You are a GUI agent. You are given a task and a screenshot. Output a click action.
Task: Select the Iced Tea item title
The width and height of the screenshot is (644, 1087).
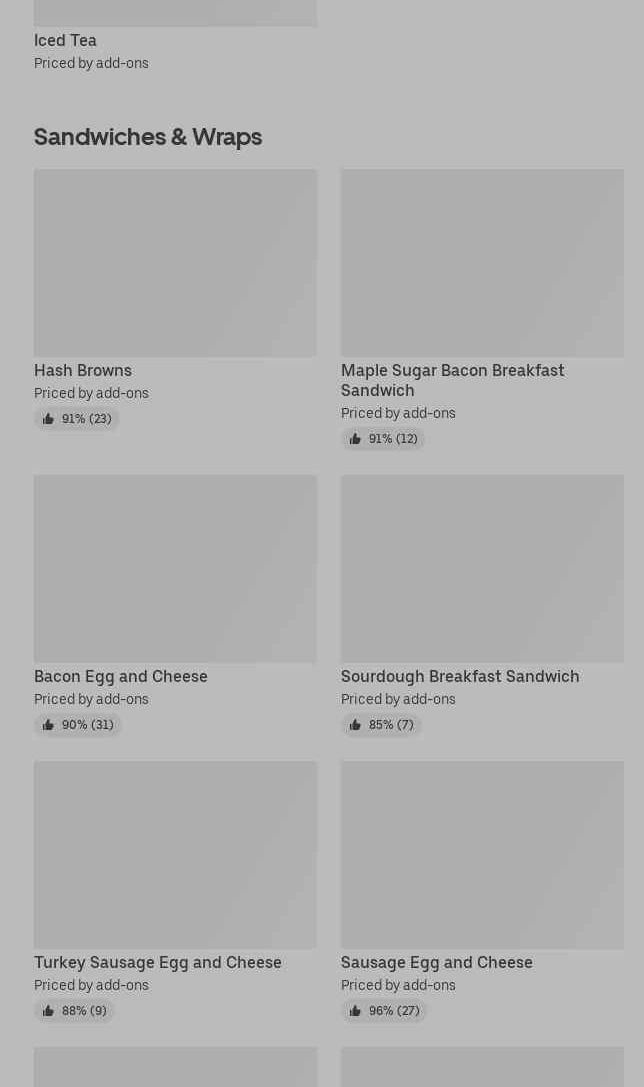pyautogui.click(x=65, y=40)
